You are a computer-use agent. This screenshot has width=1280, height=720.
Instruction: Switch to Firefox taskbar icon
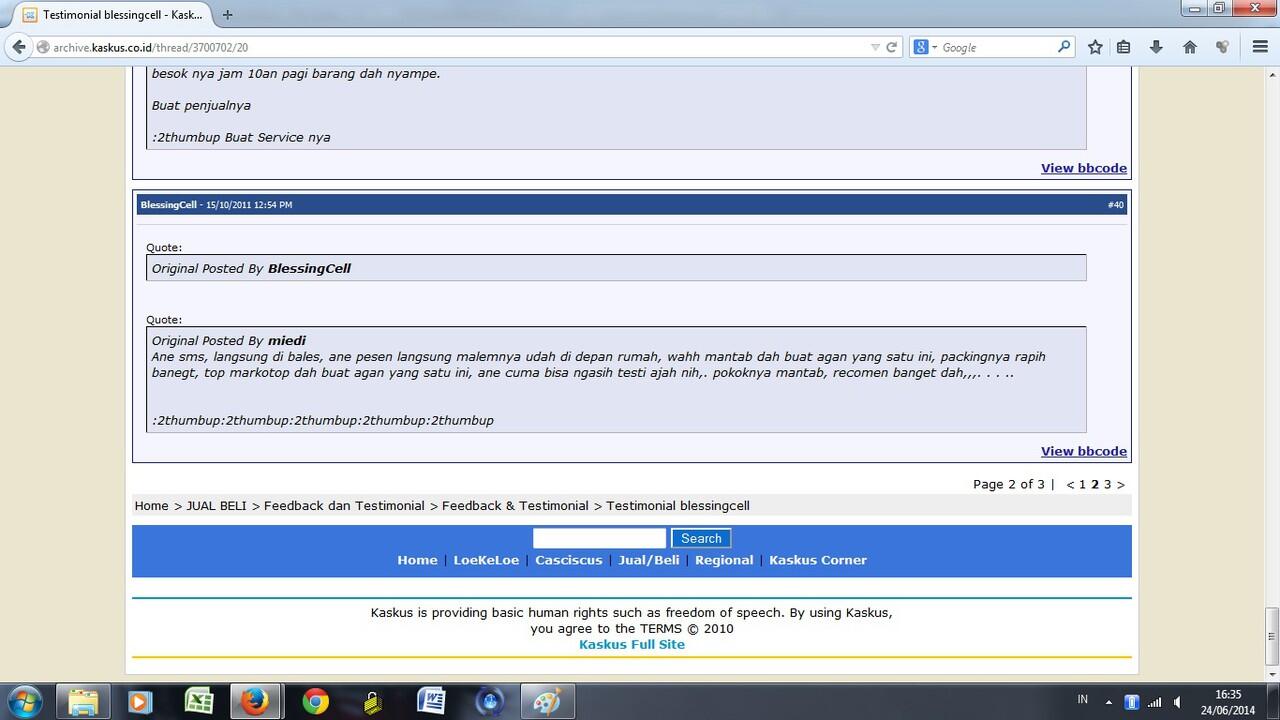tap(256, 702)
